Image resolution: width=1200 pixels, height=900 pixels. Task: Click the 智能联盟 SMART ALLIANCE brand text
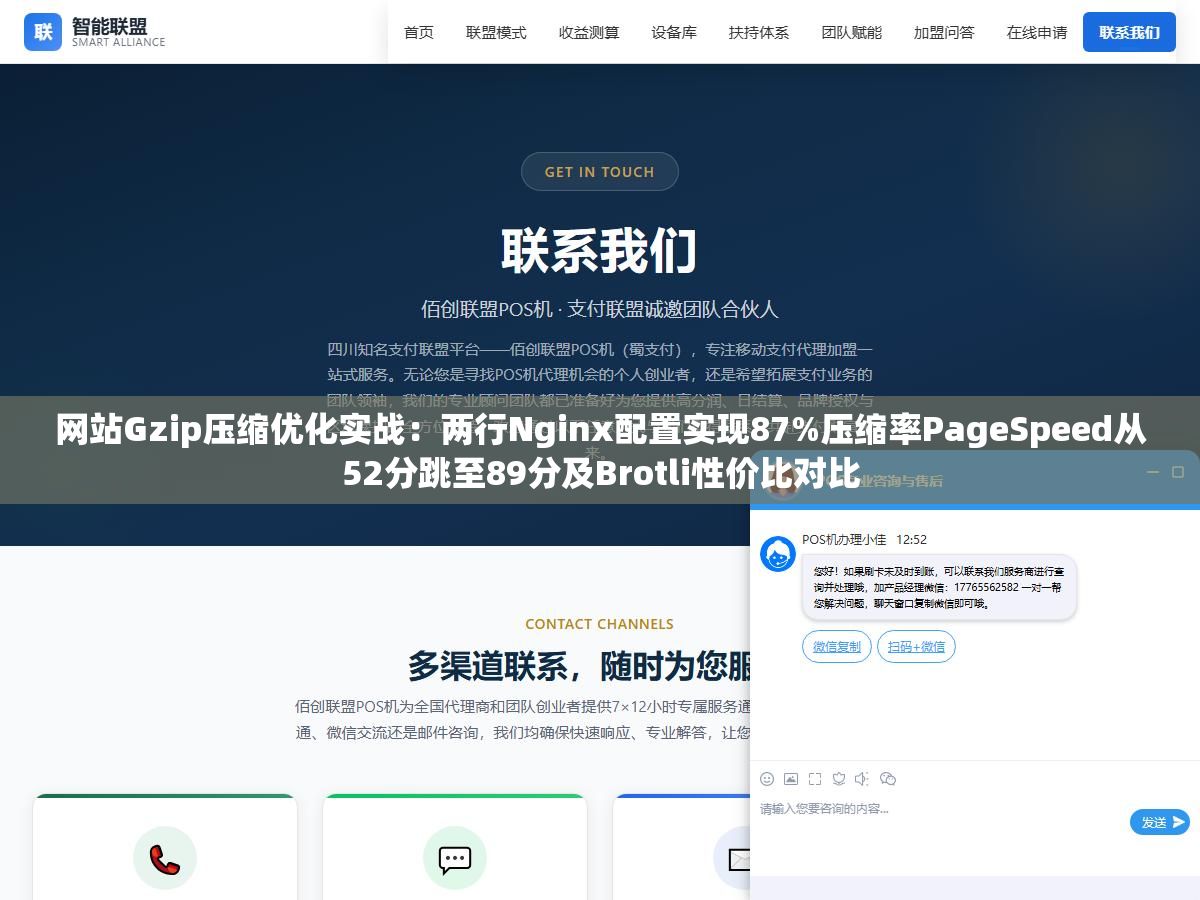[118, 32]
